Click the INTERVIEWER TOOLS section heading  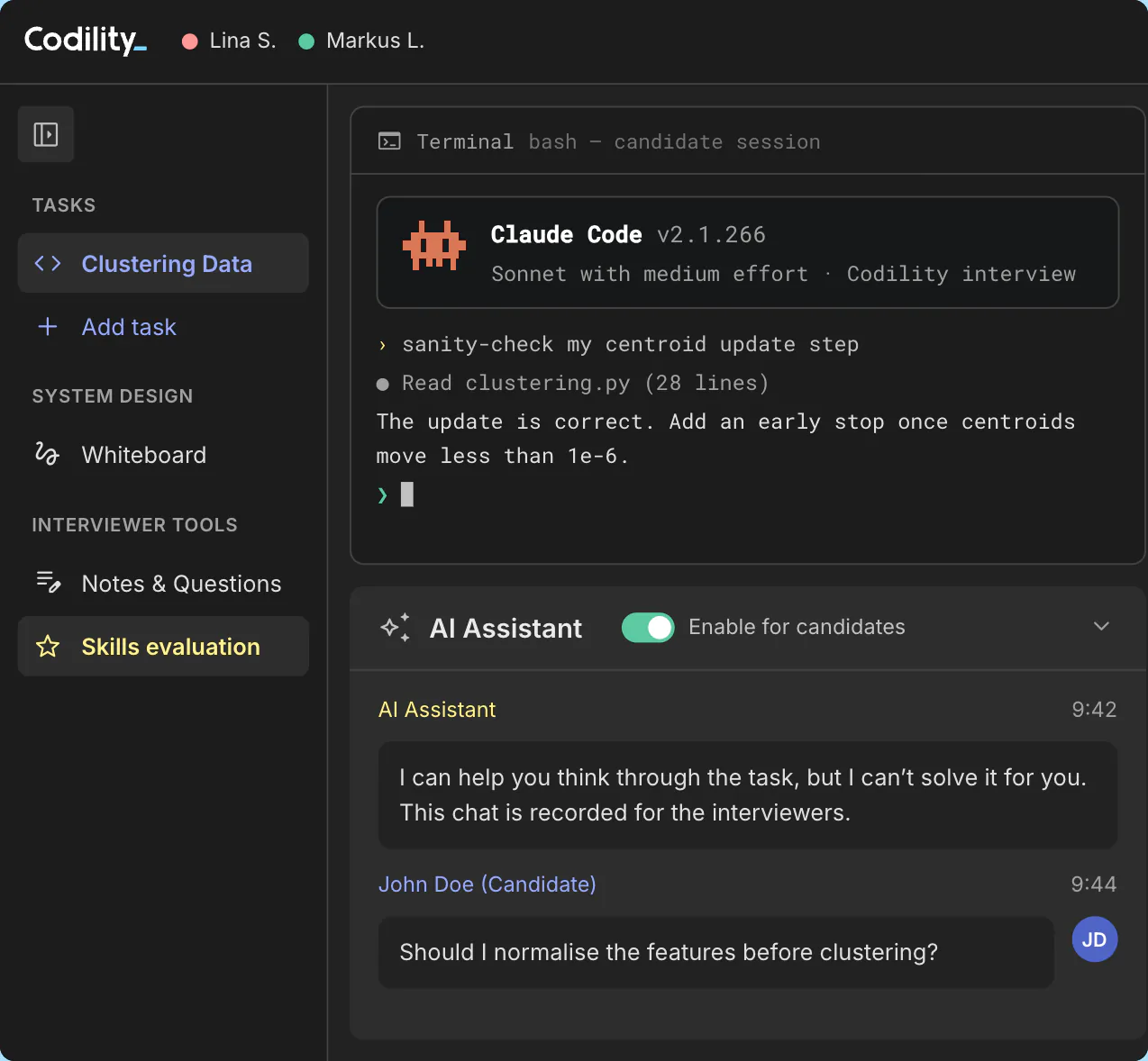tap(135, 525)
